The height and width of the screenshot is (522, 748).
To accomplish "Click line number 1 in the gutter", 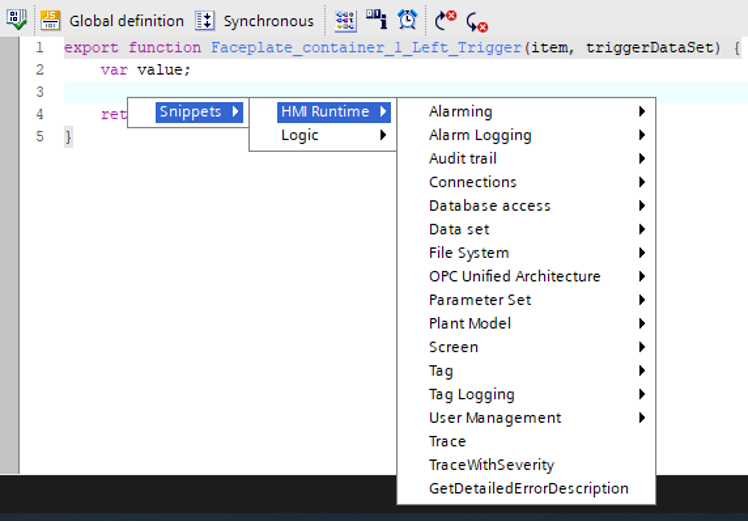I will pyautogui.click(x=40, y=48).
